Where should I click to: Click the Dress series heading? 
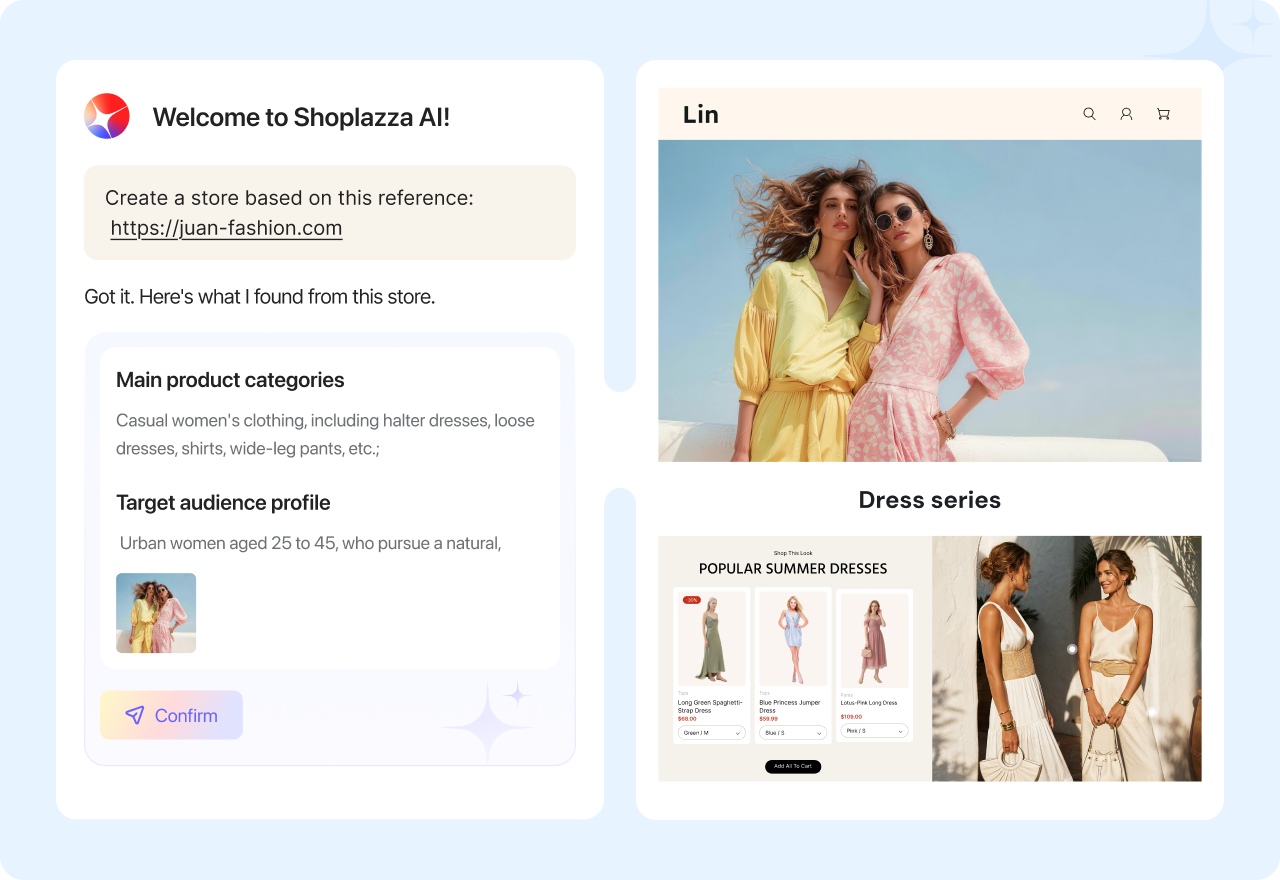tap(930, 500)
